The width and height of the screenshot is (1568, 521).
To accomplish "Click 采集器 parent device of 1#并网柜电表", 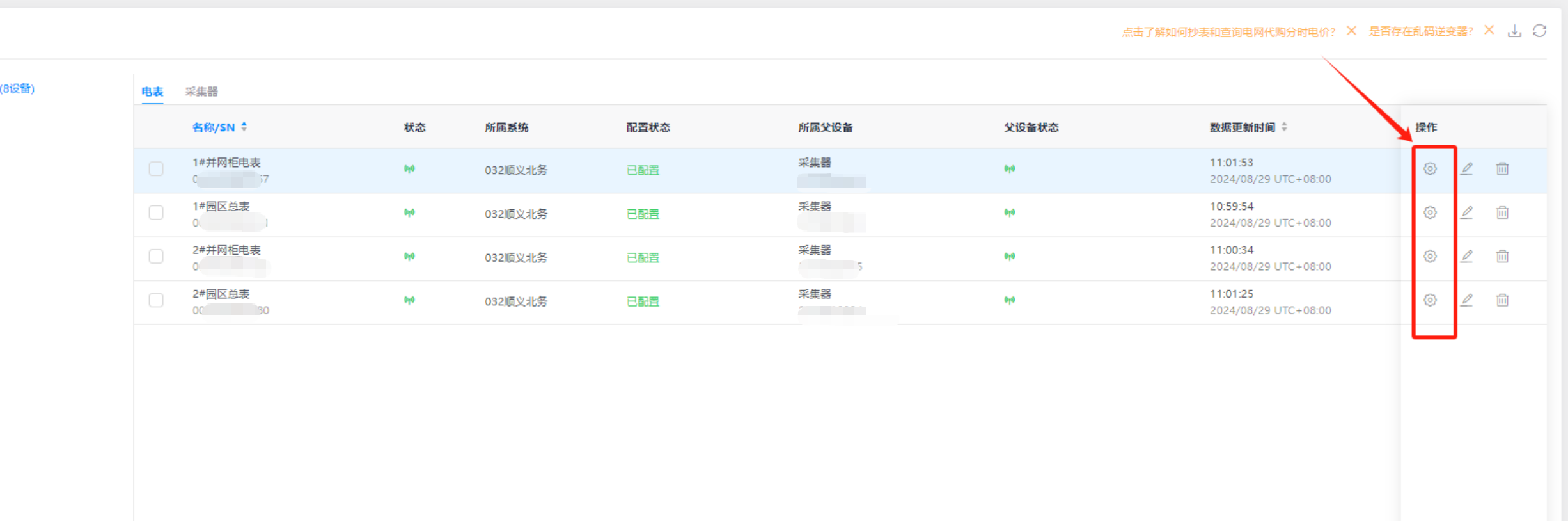I will coord(815,163).
